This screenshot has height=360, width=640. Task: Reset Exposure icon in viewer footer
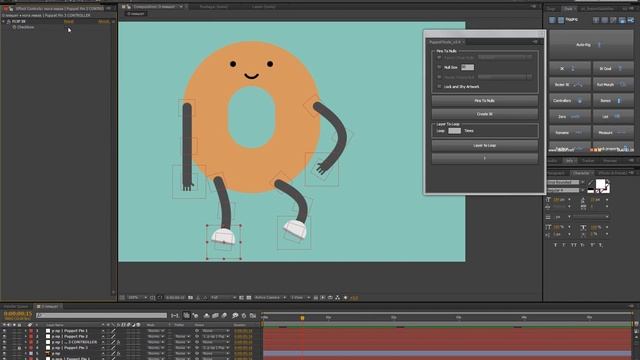coord(345,298)
